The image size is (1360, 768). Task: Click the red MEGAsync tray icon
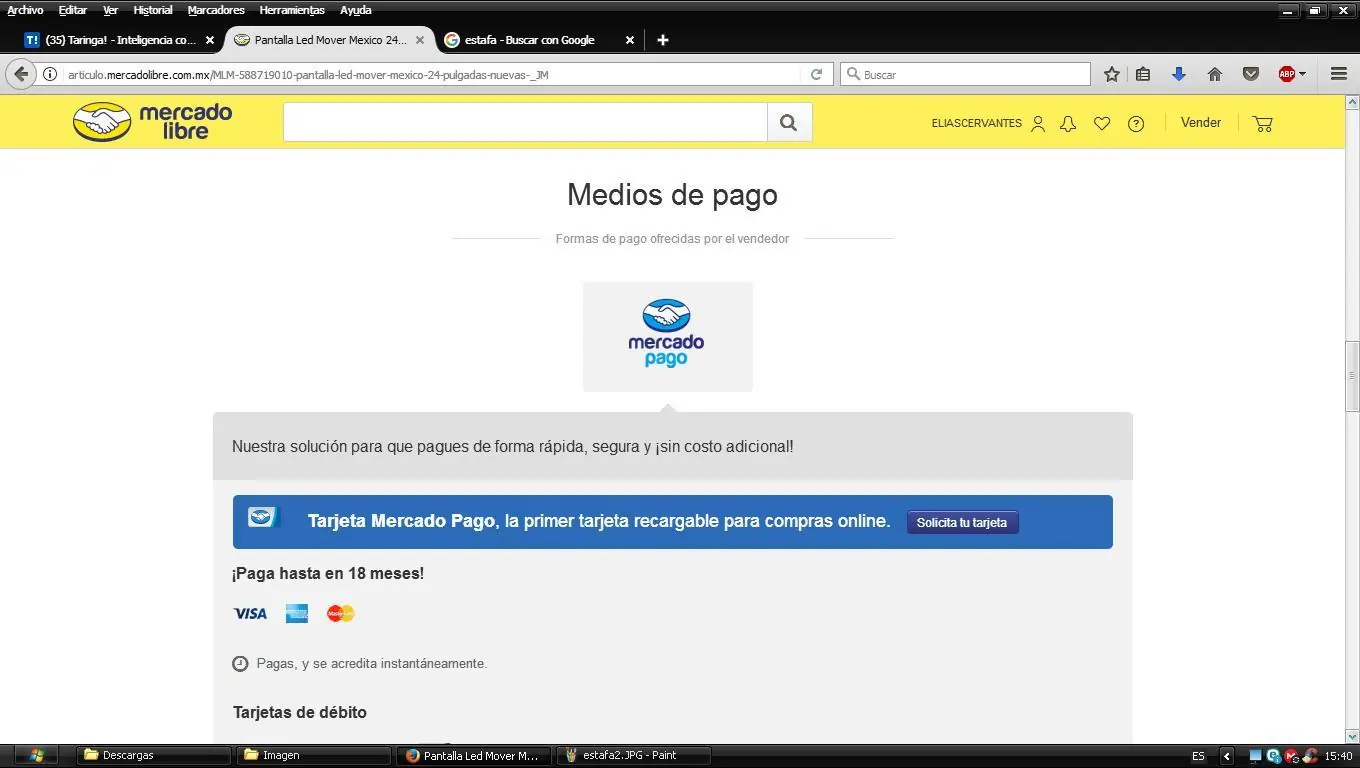pyautogui.click(x=1291, y=756)
